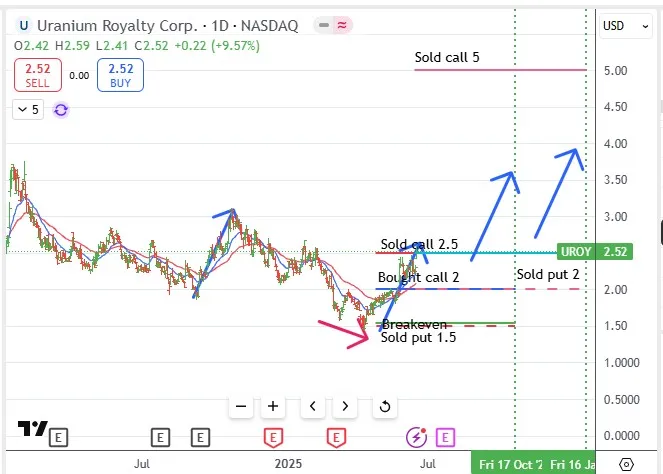Click the TradingView logo
663x474 pixels.
[x=32, y=428]
